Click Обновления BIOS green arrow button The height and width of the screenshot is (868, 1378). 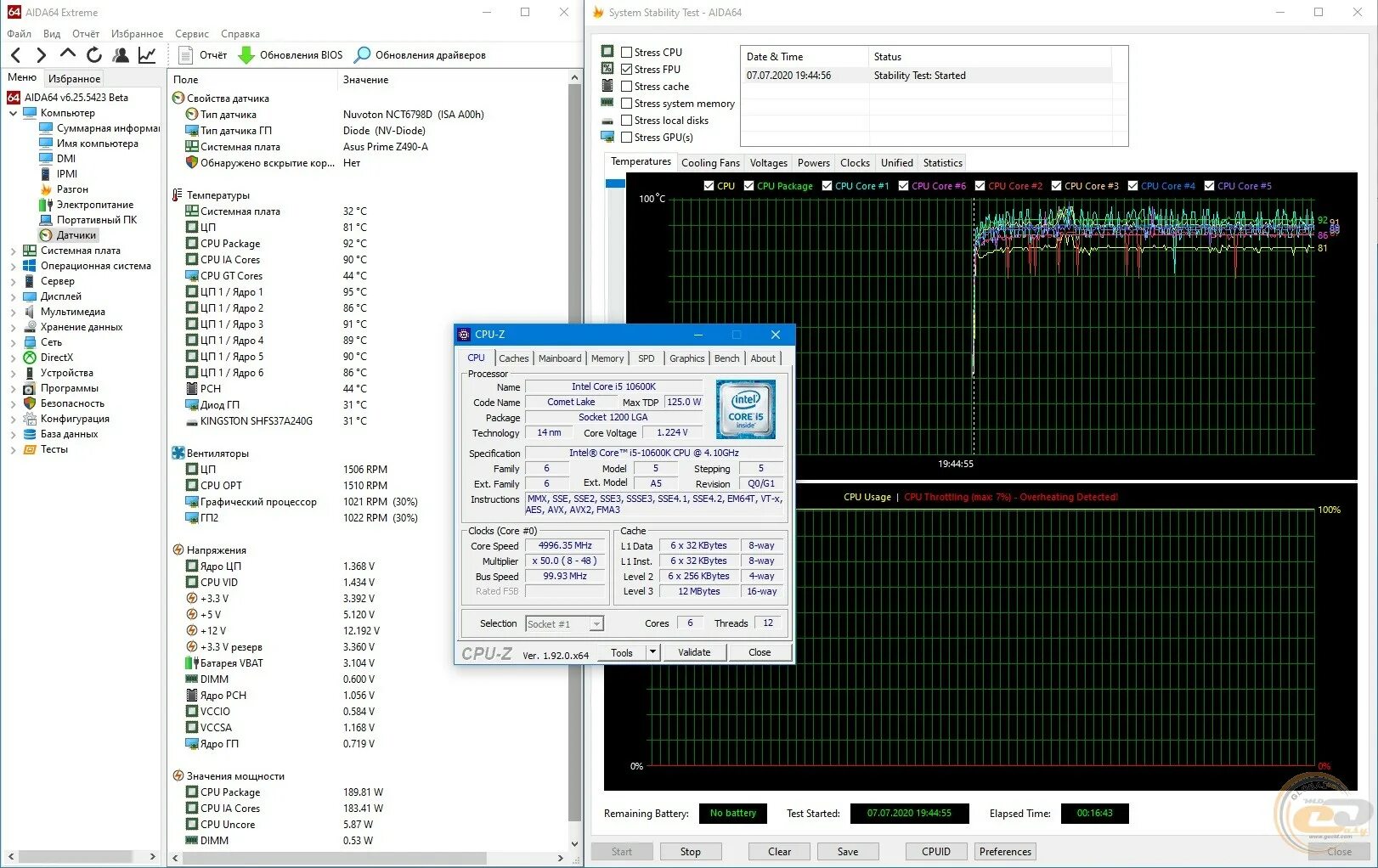coord(291,55)
